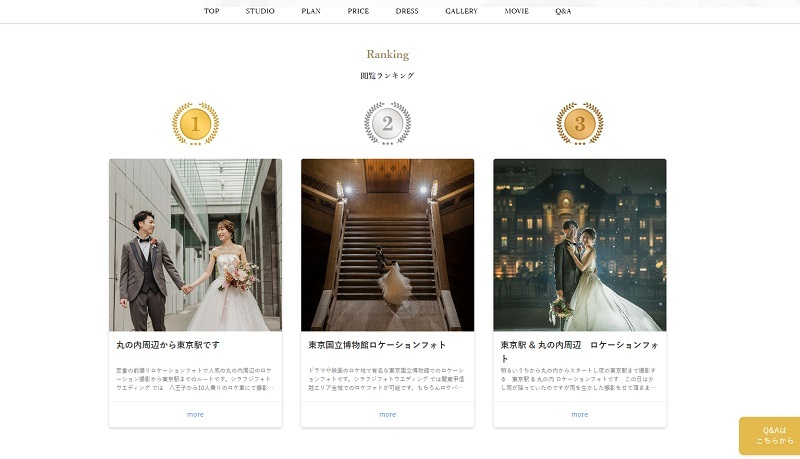This screenshot has width=800, height=459.
Task: Select PRICE in the navigation bar
Action: click(358, 11)
